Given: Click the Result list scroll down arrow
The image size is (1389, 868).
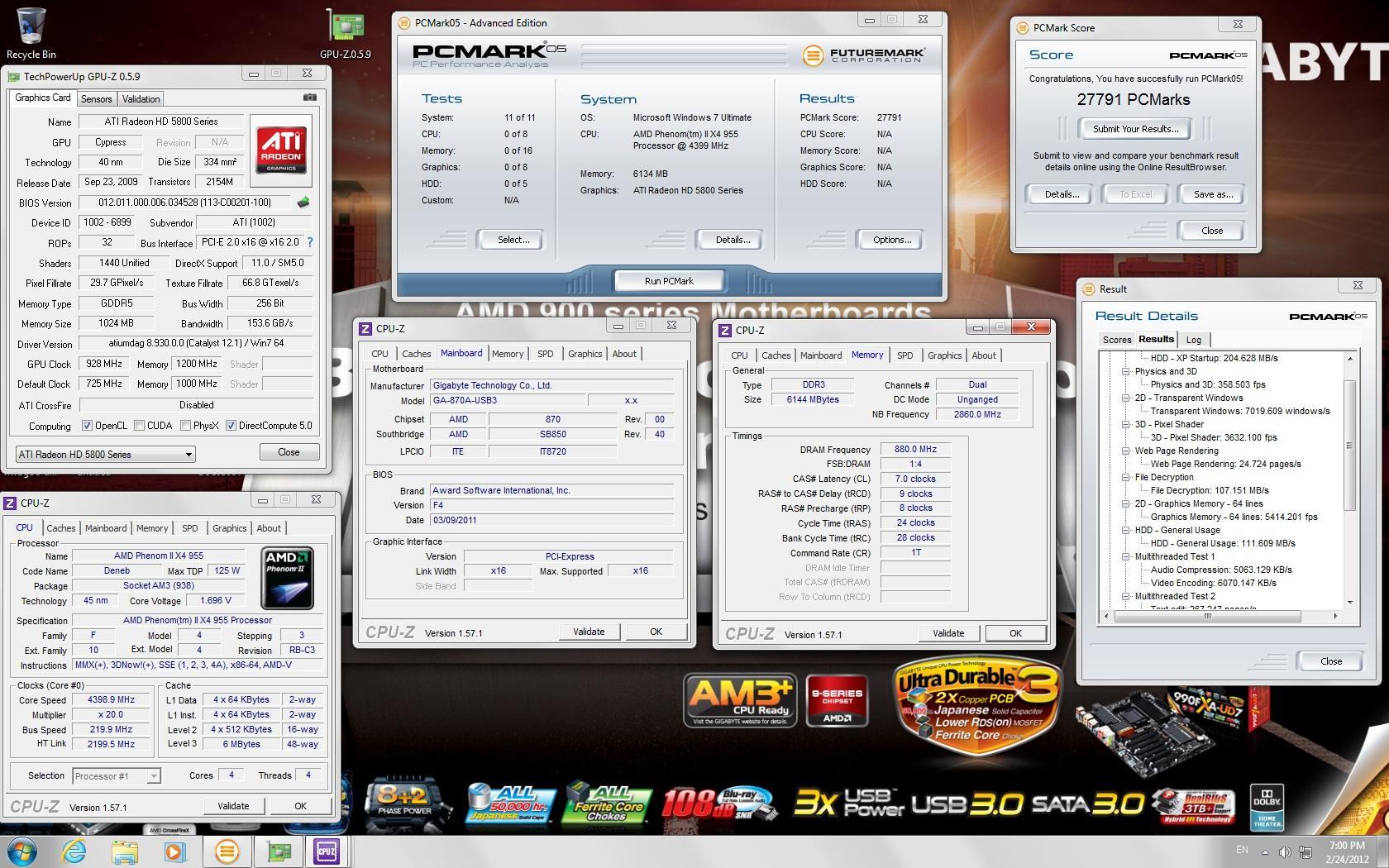Looking at the screenshot, I should tap(1349, 602).
